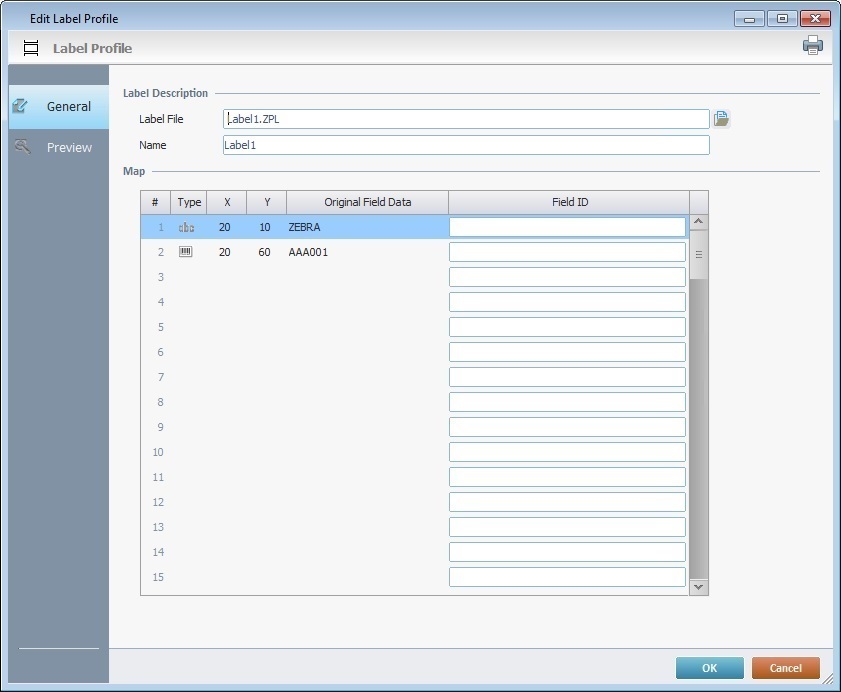
Task: Click the printer icon in header
Action: point(812,45)
